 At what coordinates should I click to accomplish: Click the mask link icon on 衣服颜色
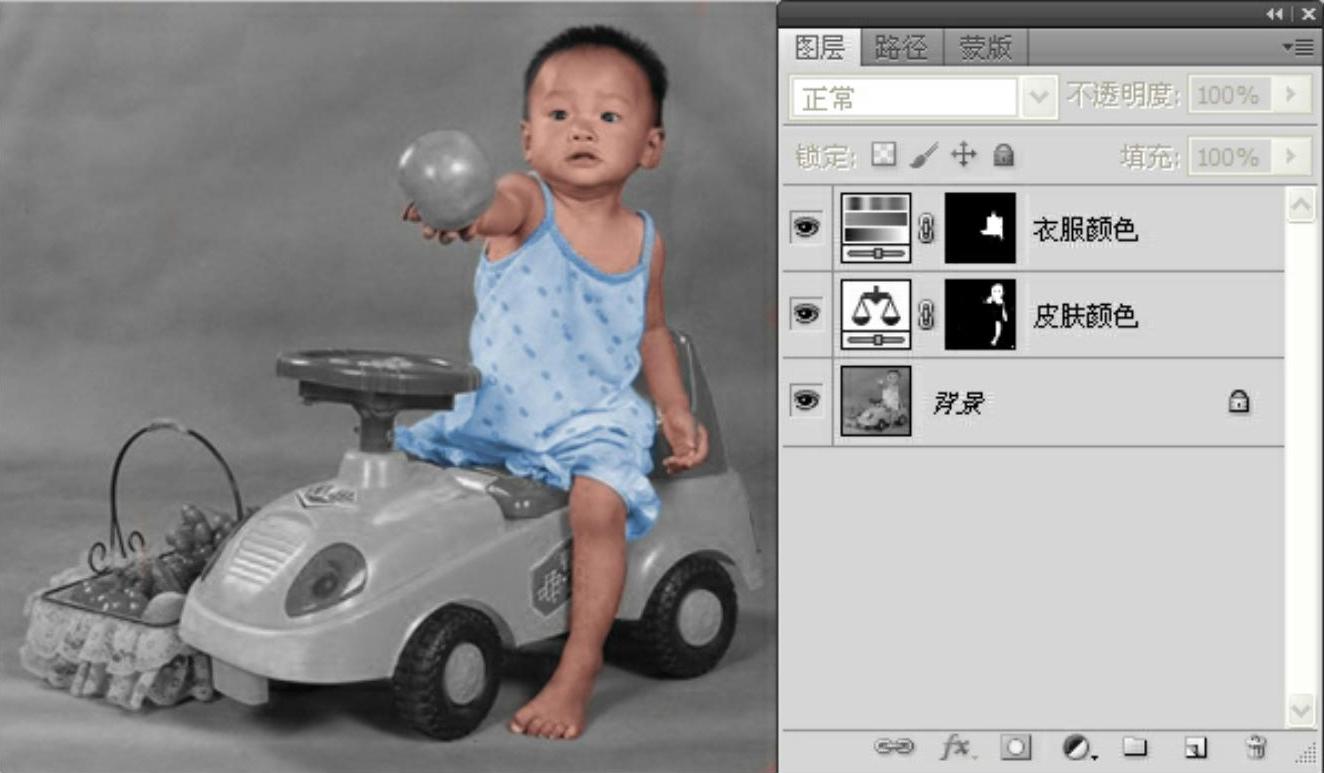pyautogui.click(x=927, y=229)
